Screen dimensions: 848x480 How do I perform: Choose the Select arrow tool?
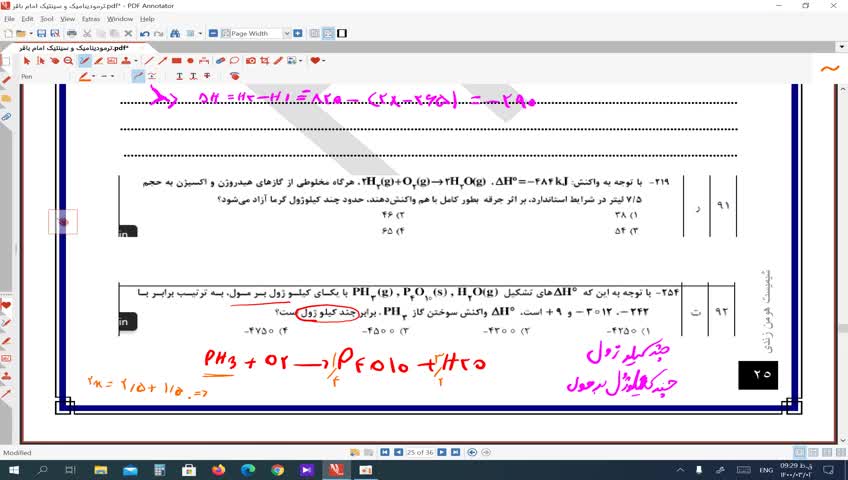point(27,61)
